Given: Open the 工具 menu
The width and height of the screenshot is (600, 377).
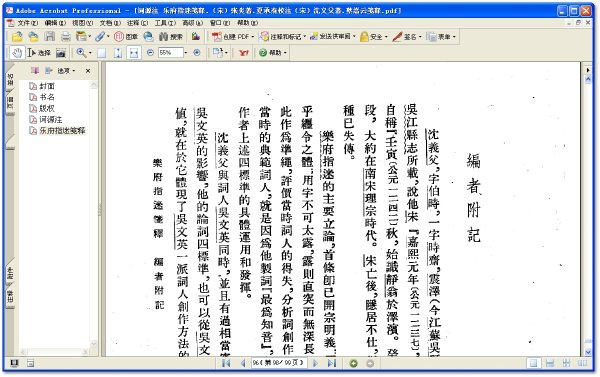Looking at the screenshot, I should pyautogui.click(x=165, y=23).
